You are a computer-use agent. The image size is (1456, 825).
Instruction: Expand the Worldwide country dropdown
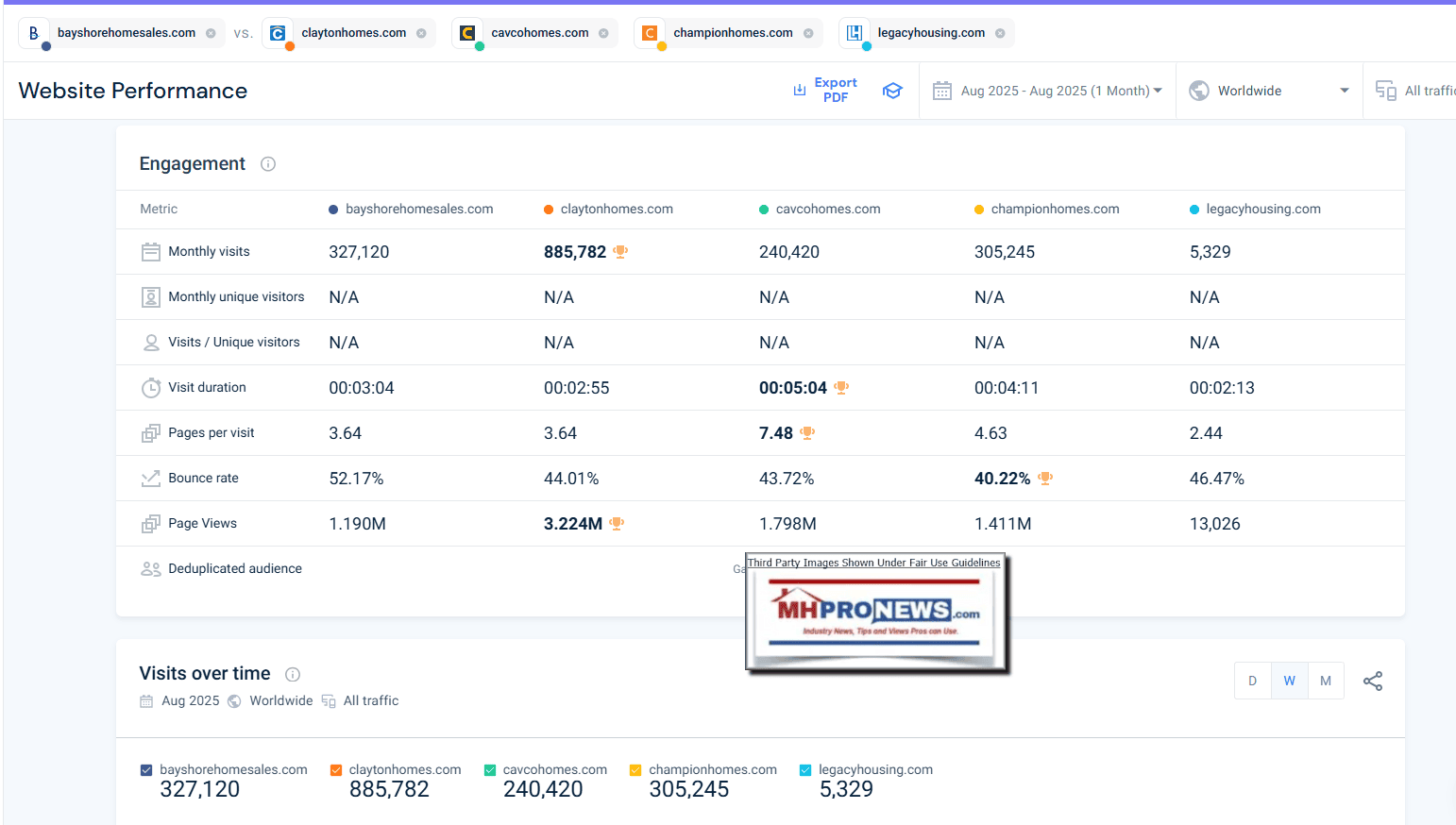point(1269,91)
